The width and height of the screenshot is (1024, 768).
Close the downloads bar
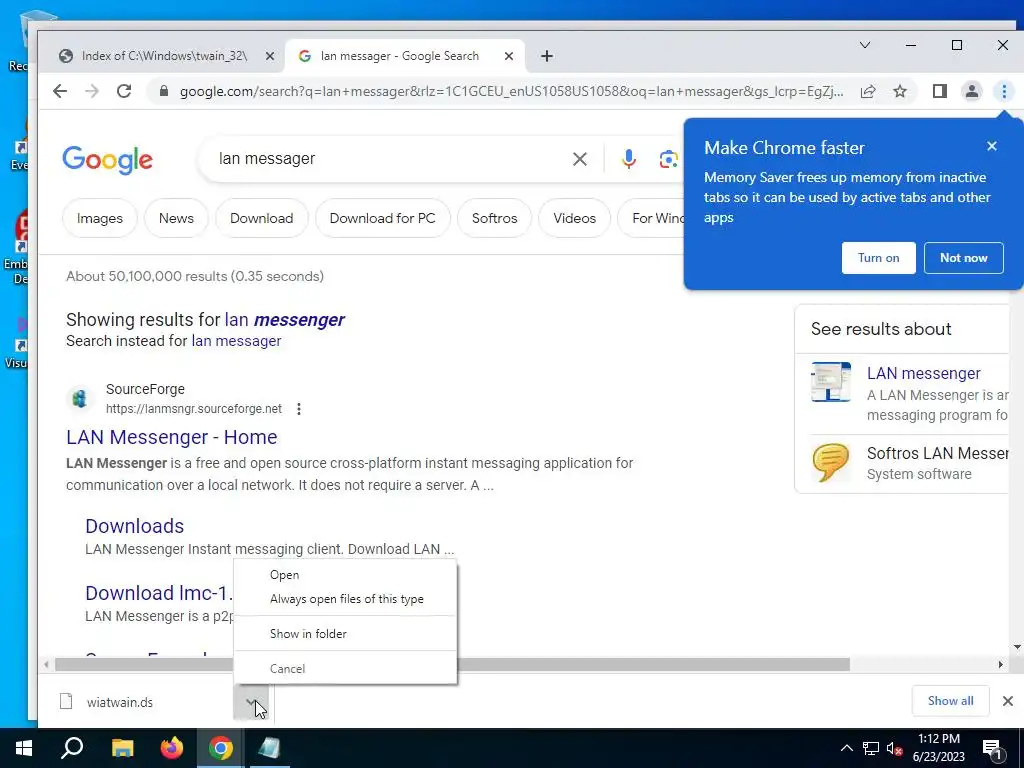tap(1008, 701)
